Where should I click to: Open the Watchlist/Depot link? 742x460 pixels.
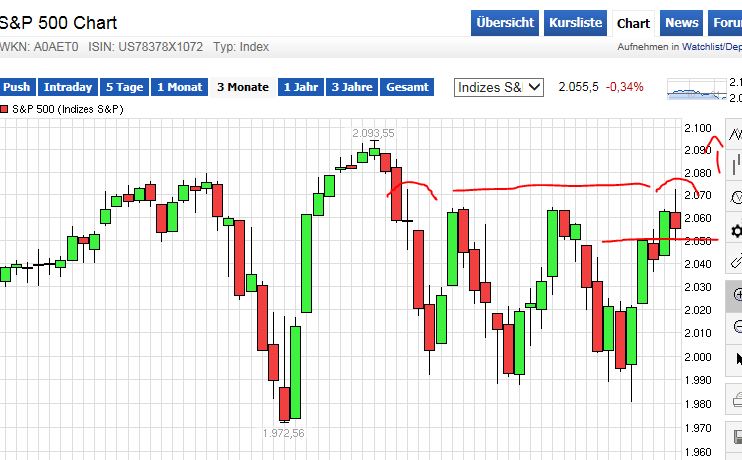pyautogui.click(x=712, y=47)
